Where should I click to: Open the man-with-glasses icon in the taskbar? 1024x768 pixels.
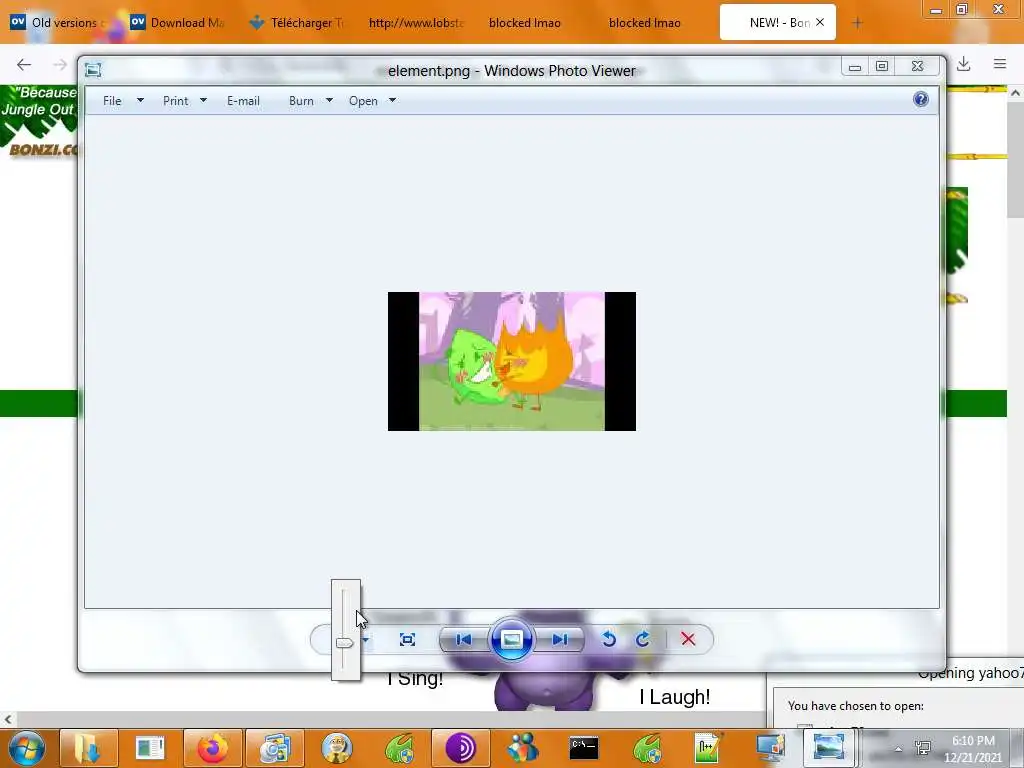[x=337, y=748]
